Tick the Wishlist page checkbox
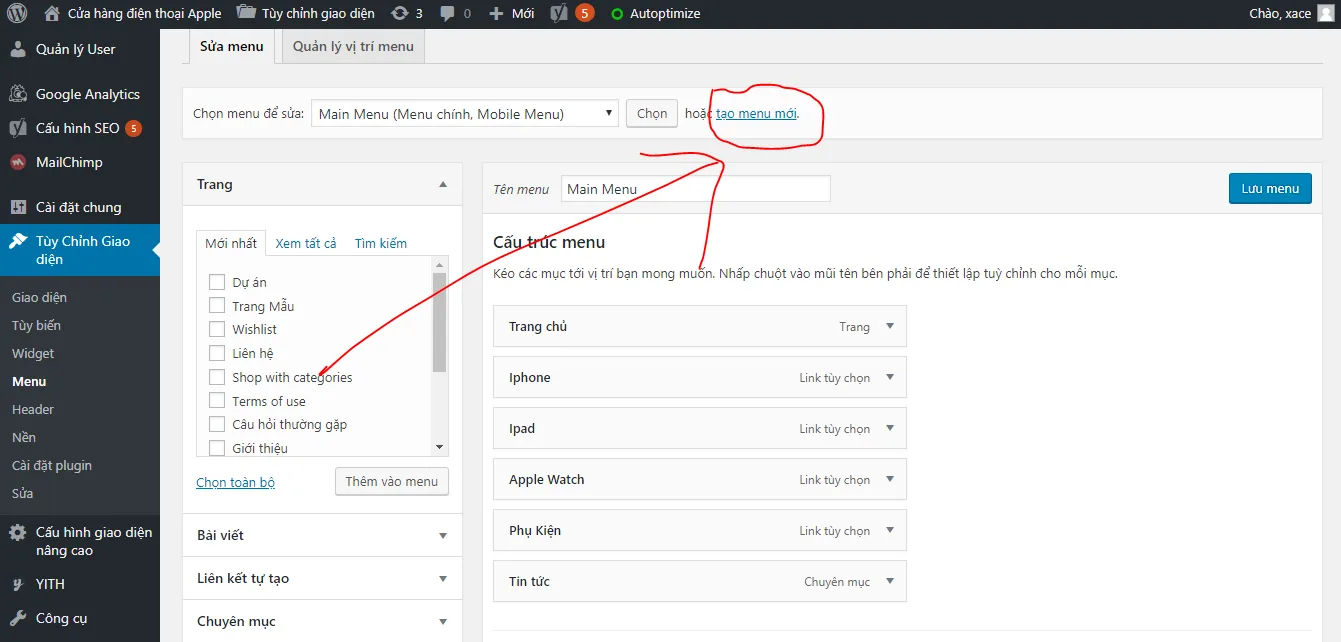The height and width of the screenshot is (642, 1341). [x=216, y=329]
